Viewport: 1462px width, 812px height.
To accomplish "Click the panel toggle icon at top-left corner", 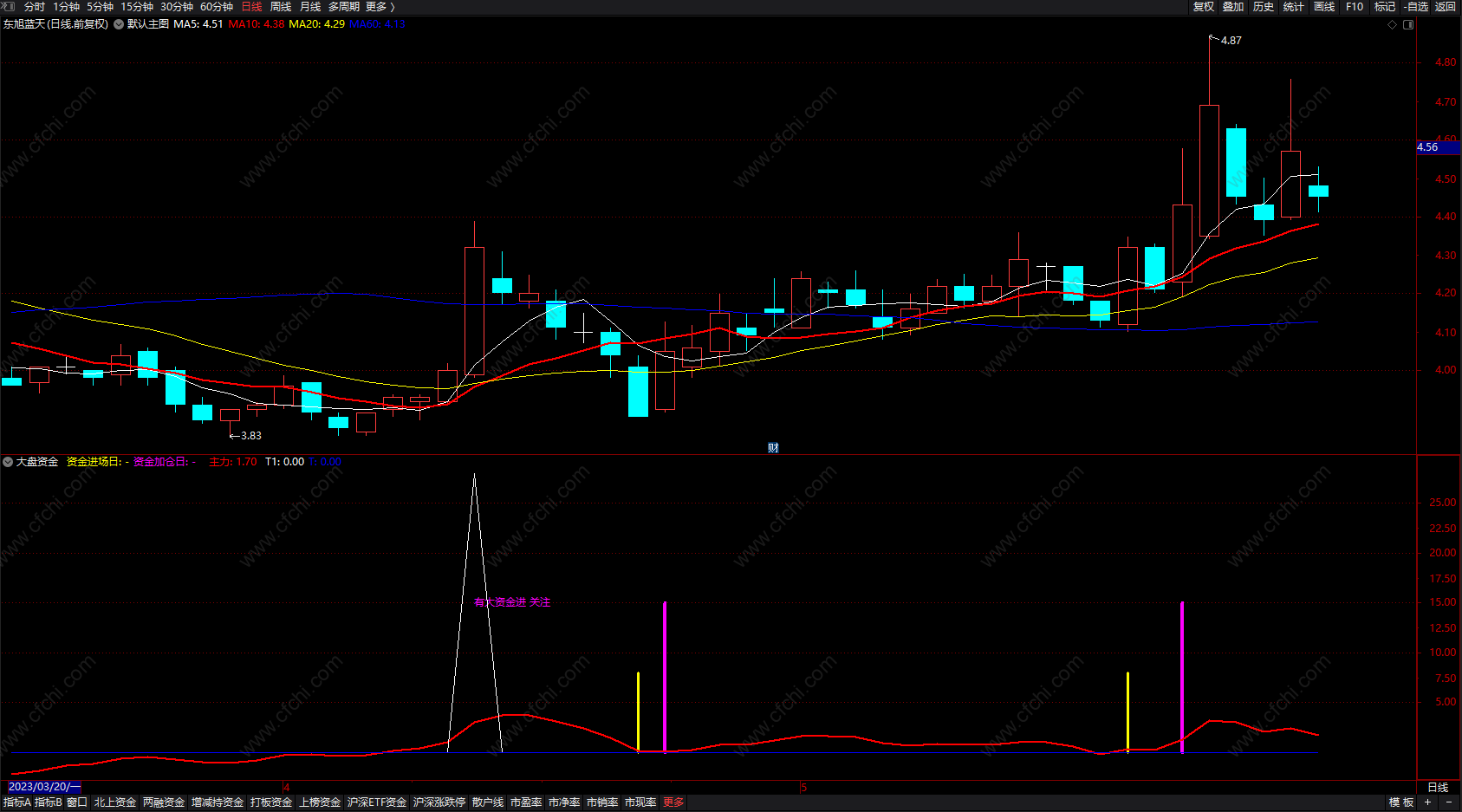I will [x=9, y=7].
